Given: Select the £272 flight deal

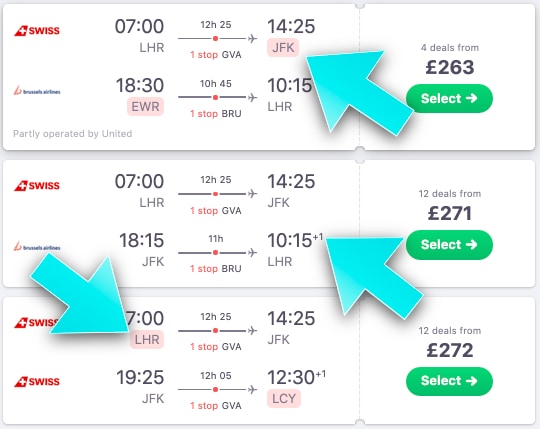Looking at the screenshot, I should (449, 381).
